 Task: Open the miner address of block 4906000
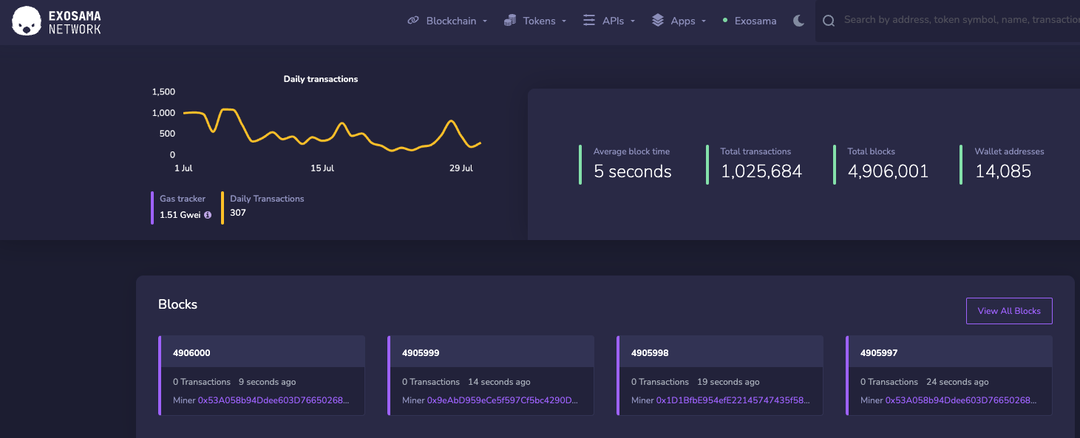[x=273, y=400]
